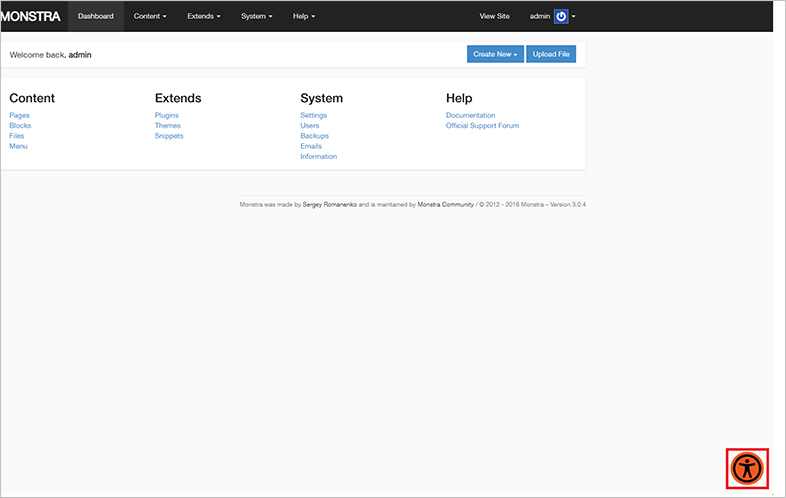Open the Documentation help link

[470, 115]
